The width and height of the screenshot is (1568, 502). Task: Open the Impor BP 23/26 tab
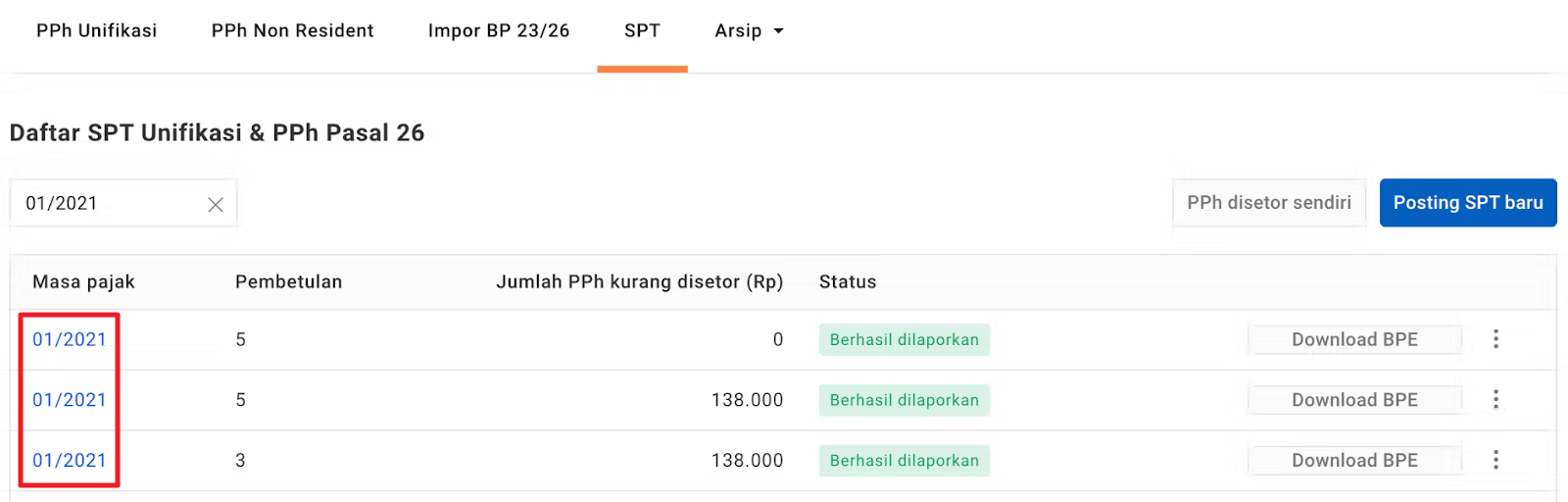(498, 31)
